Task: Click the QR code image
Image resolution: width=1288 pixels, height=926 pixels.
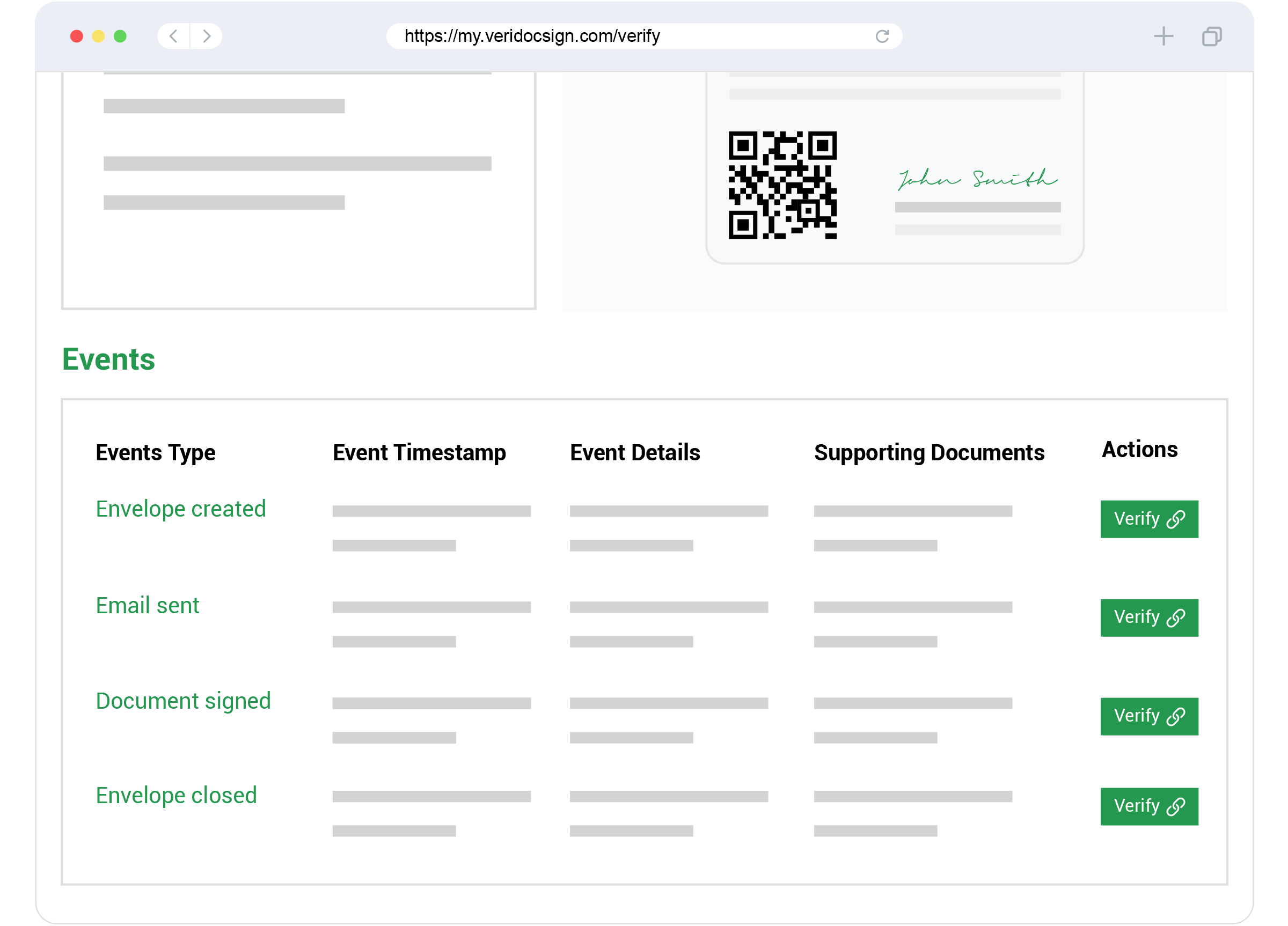Action: (x=782, y=185)
